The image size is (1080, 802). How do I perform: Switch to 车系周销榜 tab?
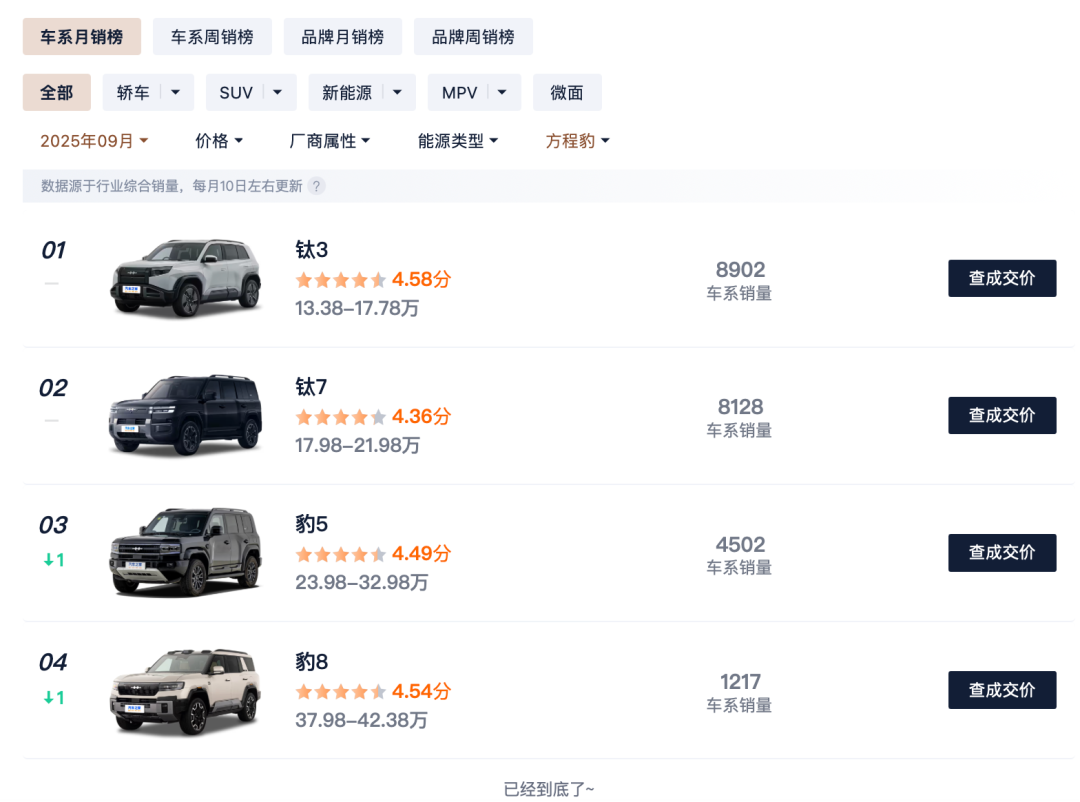point(212,37)
